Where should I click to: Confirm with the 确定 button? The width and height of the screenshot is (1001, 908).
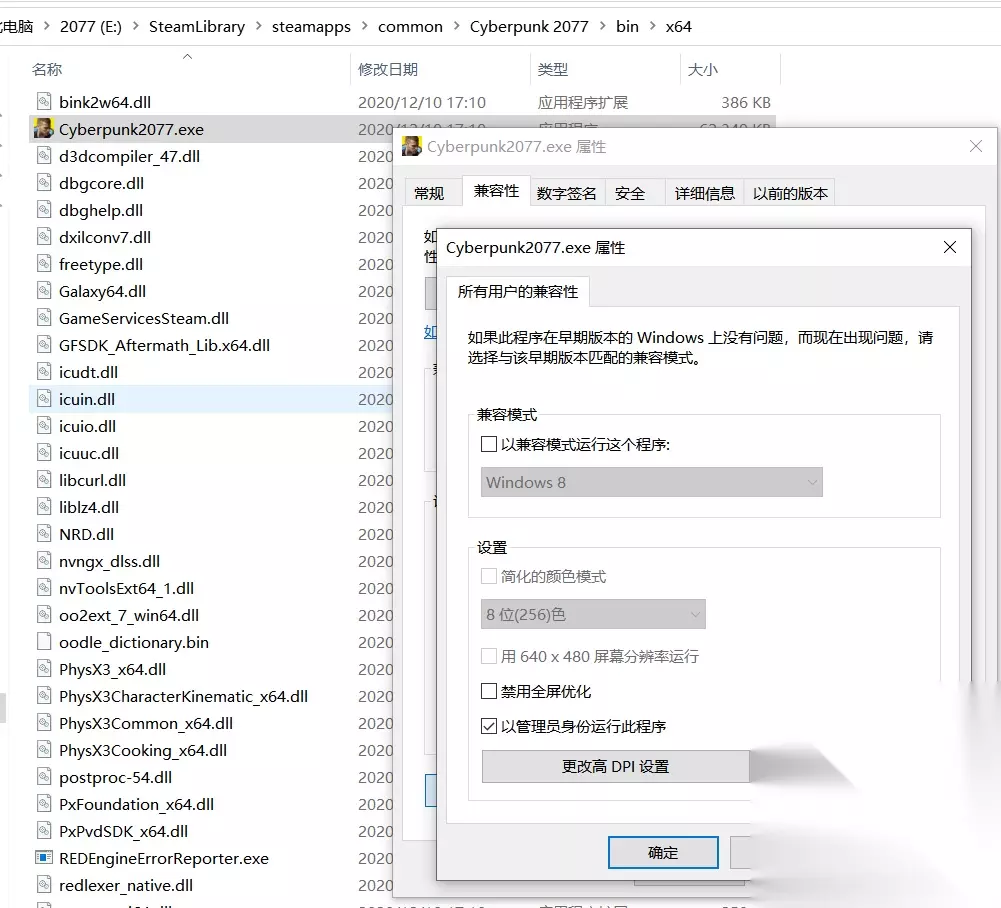pos(663,852)
